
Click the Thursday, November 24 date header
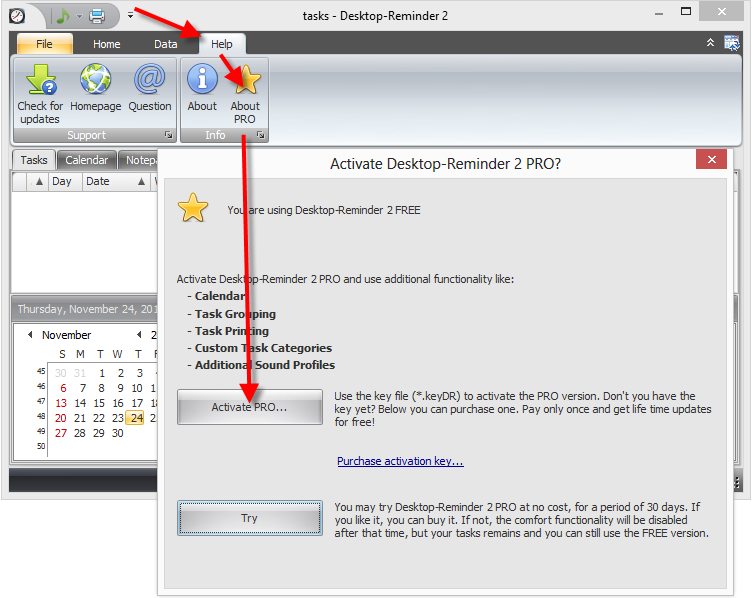tap(86, 309)
